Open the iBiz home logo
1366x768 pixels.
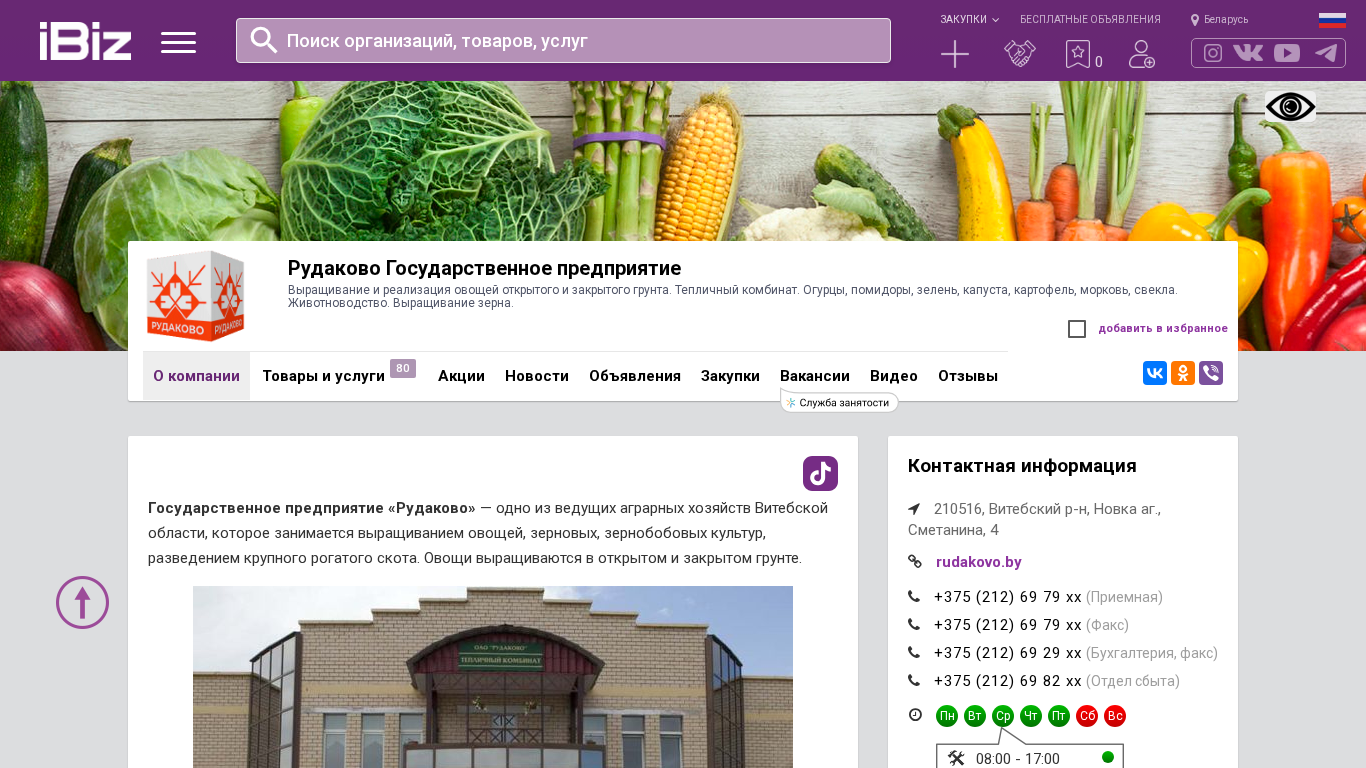[85, 41]
